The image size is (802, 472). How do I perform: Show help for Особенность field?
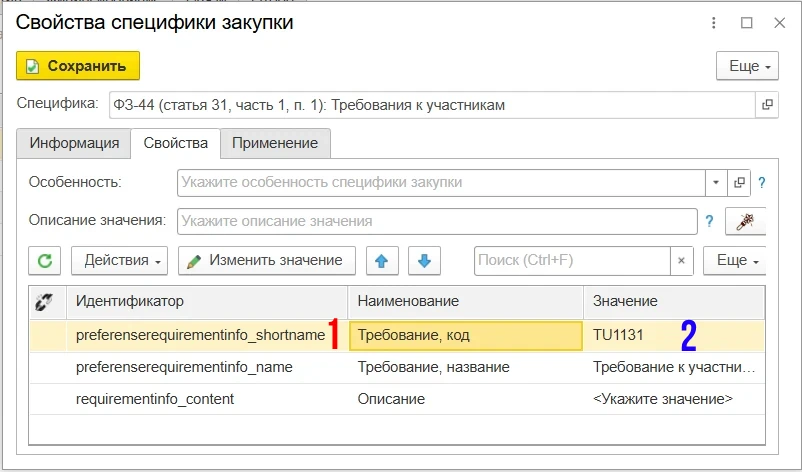[x=762, y=183]
